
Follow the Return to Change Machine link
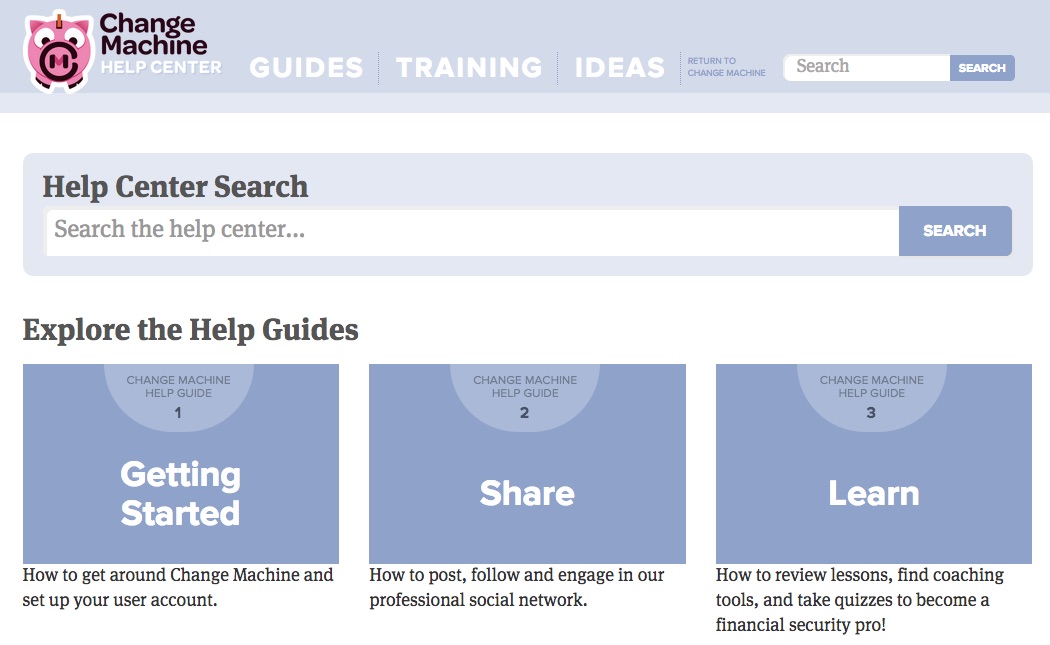726,67
